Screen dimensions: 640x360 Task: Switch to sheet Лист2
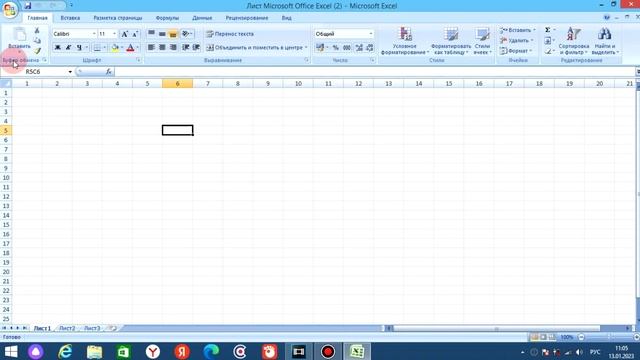click(67, 328)
